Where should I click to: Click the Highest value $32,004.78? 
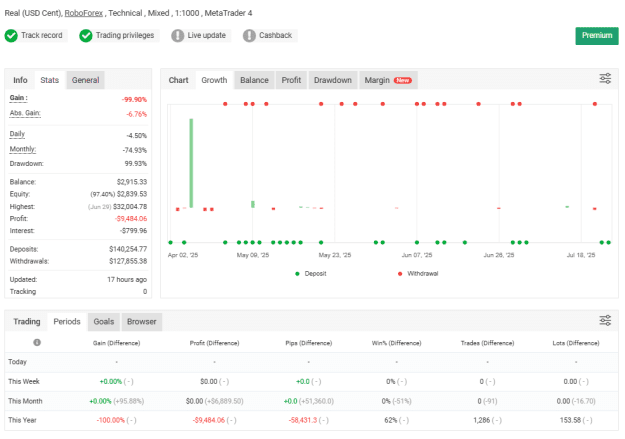tap(130, 207)
